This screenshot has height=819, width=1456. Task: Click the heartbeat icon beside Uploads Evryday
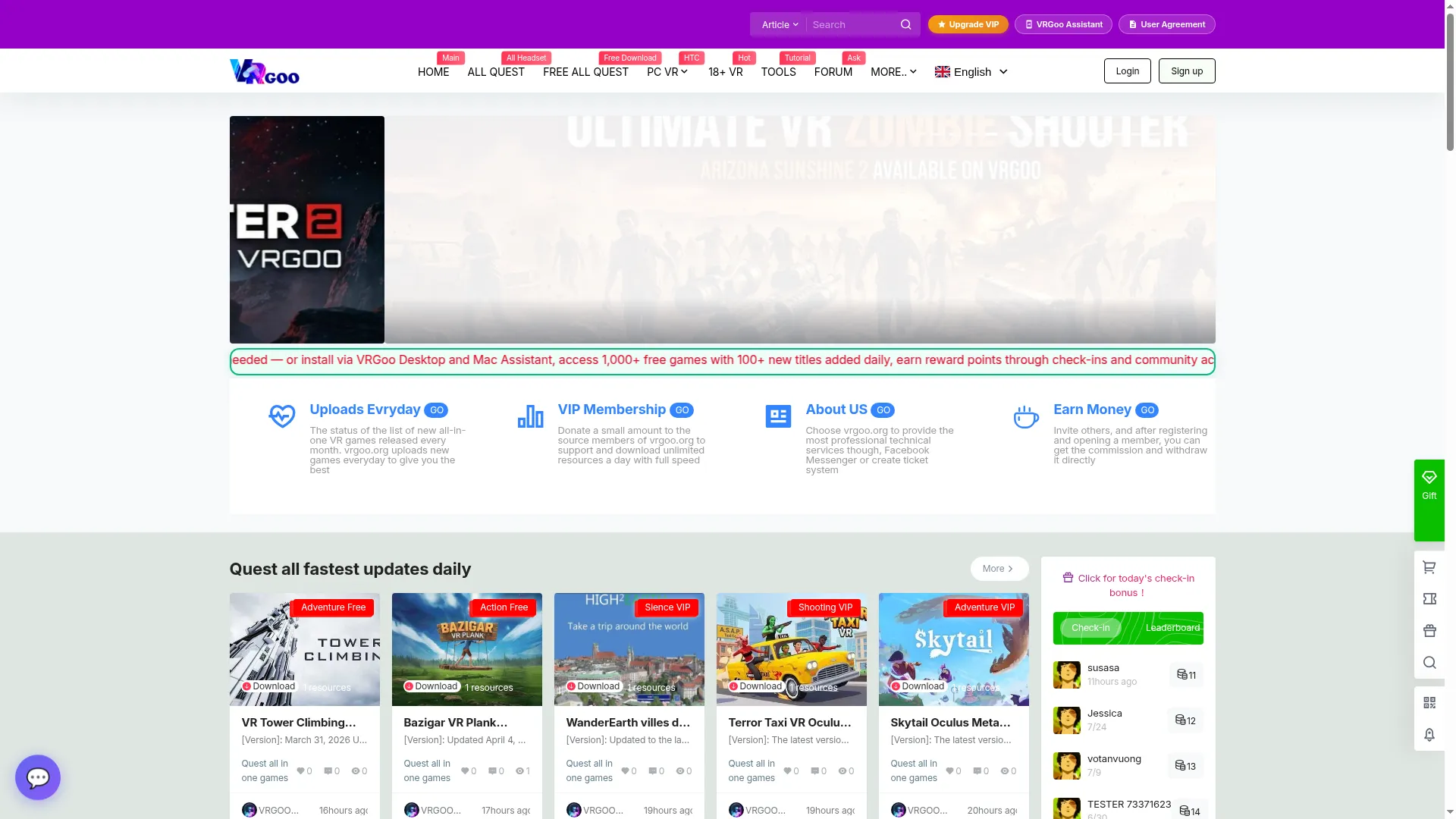[x=281, y=416]
